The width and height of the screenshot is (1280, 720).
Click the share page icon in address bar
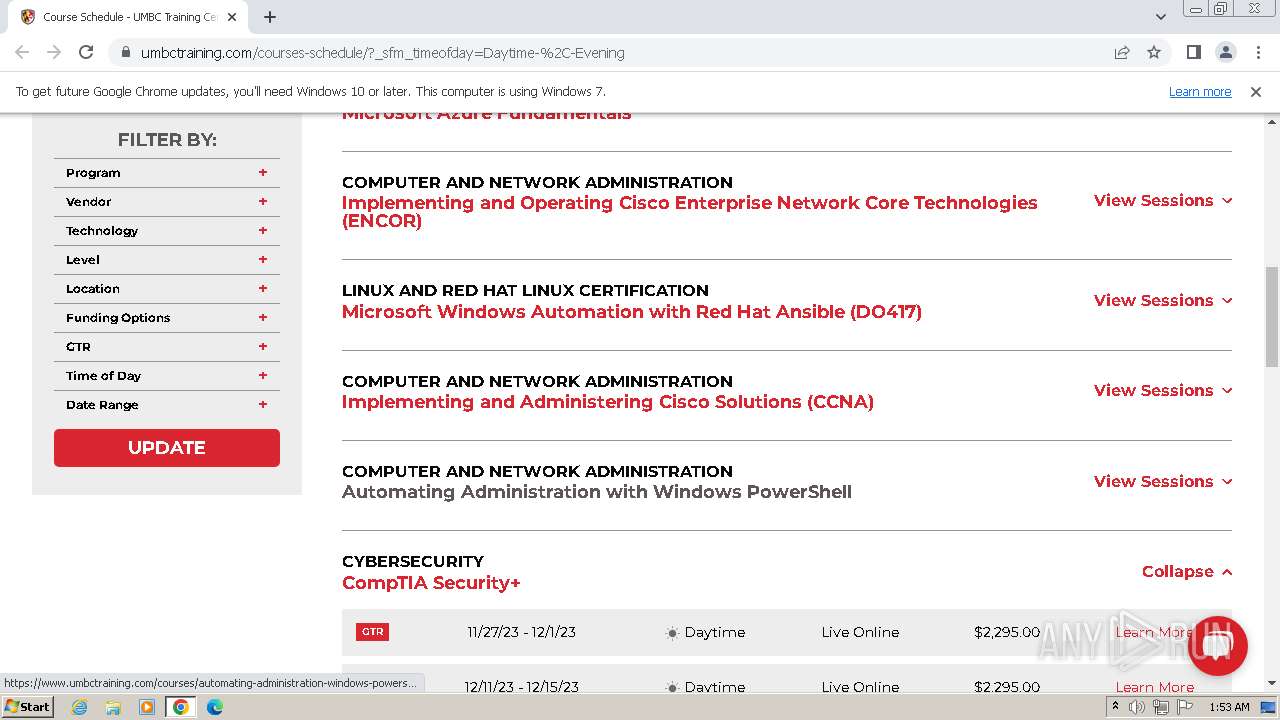(x=1122, y=53)
